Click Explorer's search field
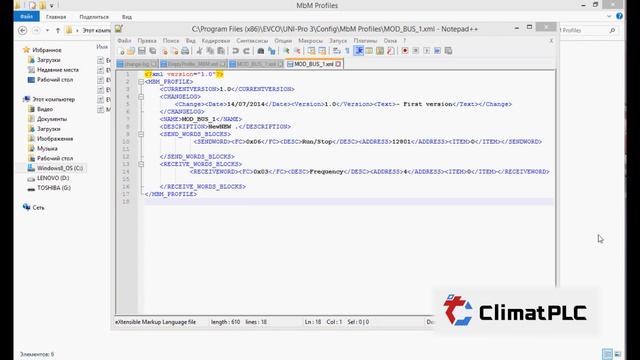Viewport: 640px width, 360px height. tap(588, 31)
